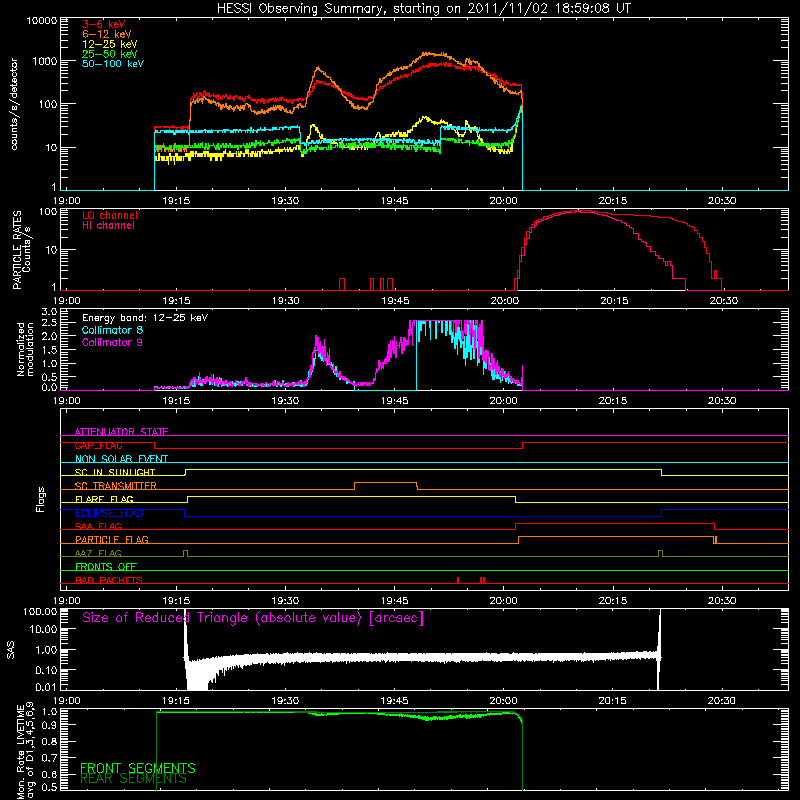Click the AAZ_FLAG label
The width and height of the screenshot is (800, 800).
pyautogui.click(x=98, y=553)
